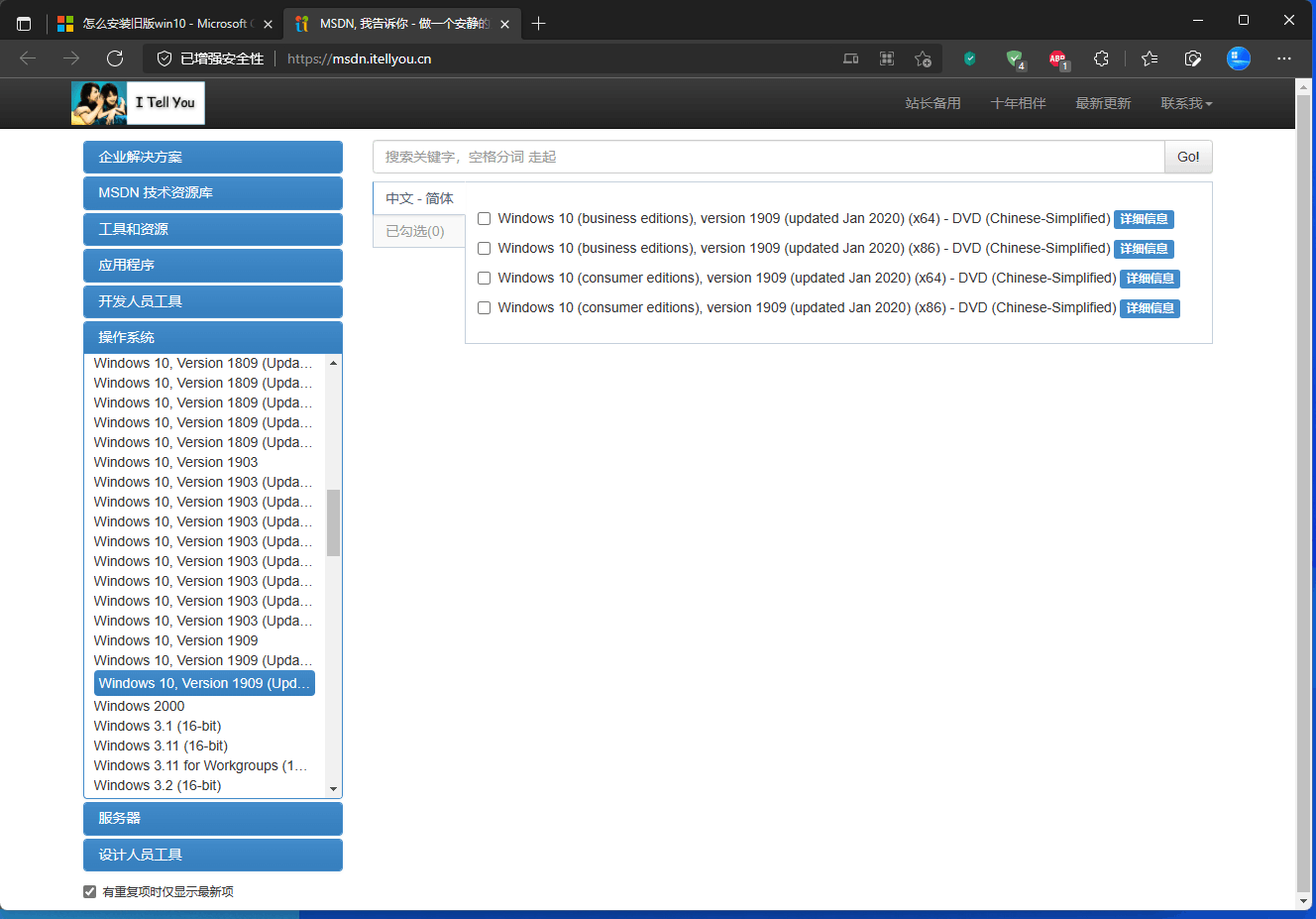Select Windows 2000 in the list
The height and width of the screenshot is (919, 1316).
tap(139, 706)
